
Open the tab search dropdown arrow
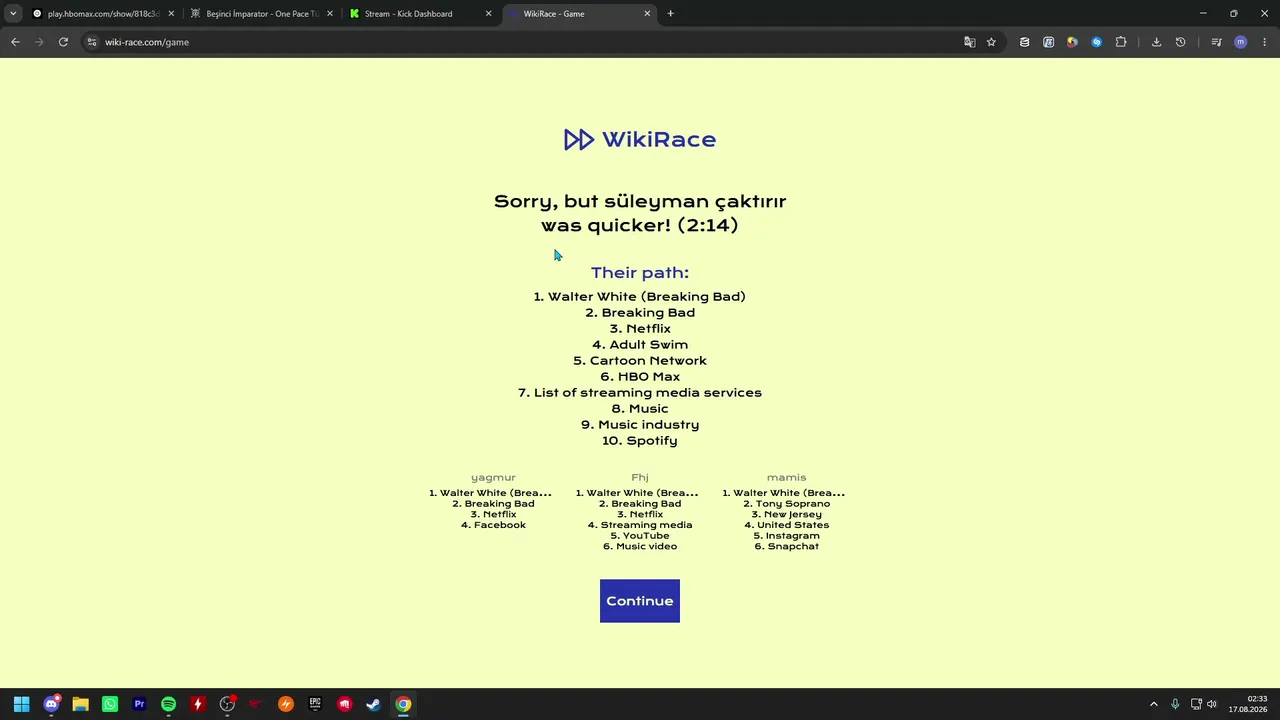click(x=13, y=13)
